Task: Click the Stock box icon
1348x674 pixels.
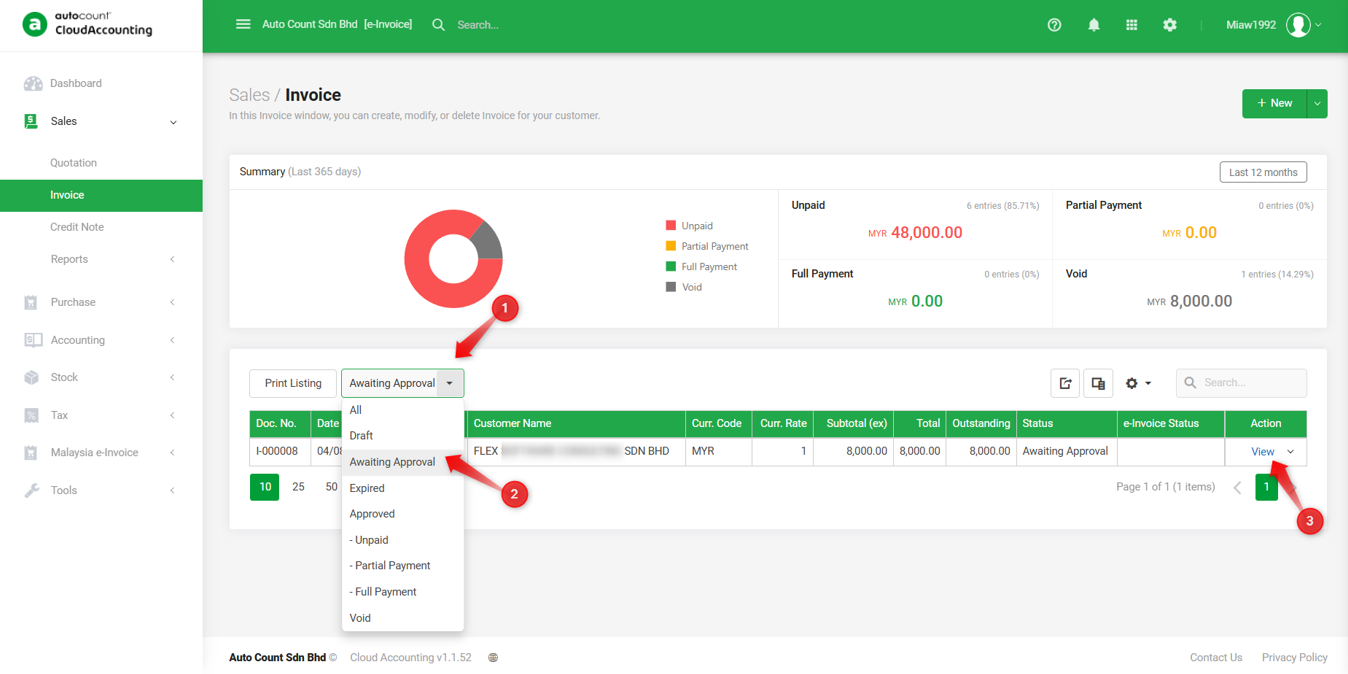Action: 31,377
